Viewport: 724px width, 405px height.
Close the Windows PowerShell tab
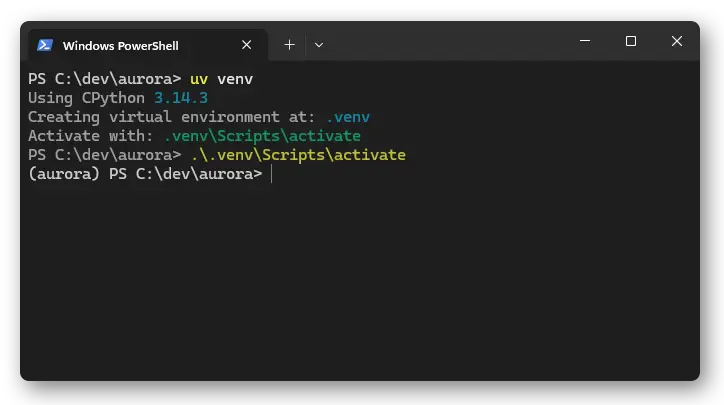click(x=247, y=45)
